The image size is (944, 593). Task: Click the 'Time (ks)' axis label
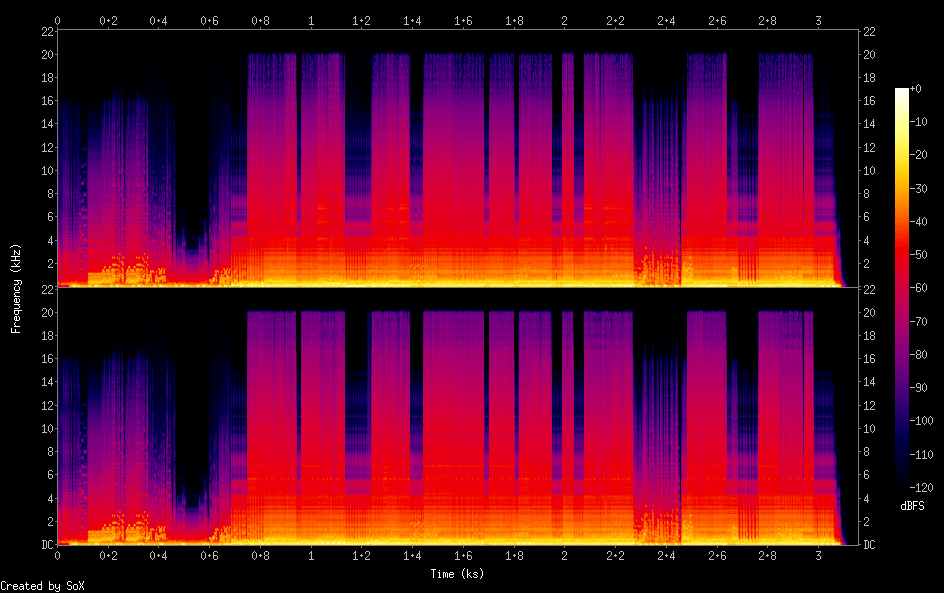pyautogui.click(x=457, y=574)
